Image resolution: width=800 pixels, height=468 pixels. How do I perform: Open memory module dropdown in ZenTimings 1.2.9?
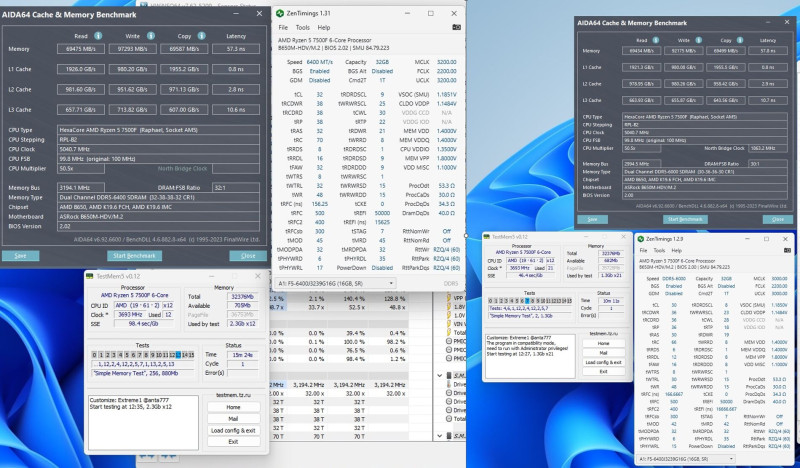pos(687,459)
